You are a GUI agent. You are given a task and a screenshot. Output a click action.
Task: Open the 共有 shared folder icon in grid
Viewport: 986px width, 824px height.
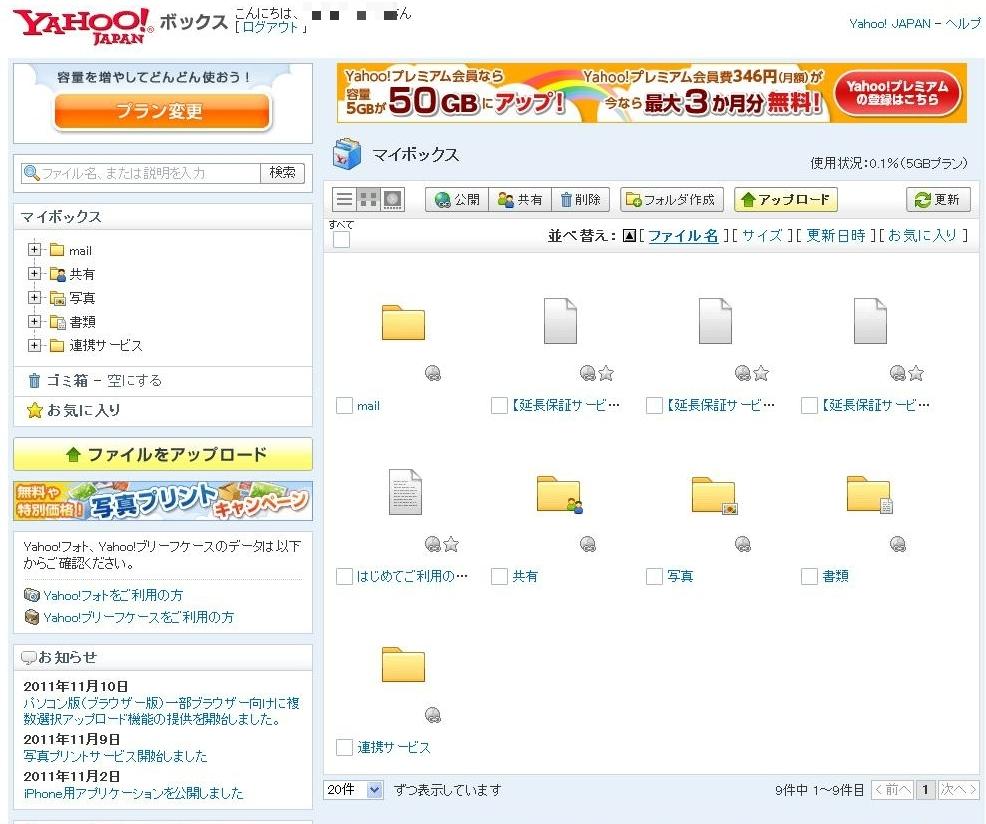pos(559,494)
